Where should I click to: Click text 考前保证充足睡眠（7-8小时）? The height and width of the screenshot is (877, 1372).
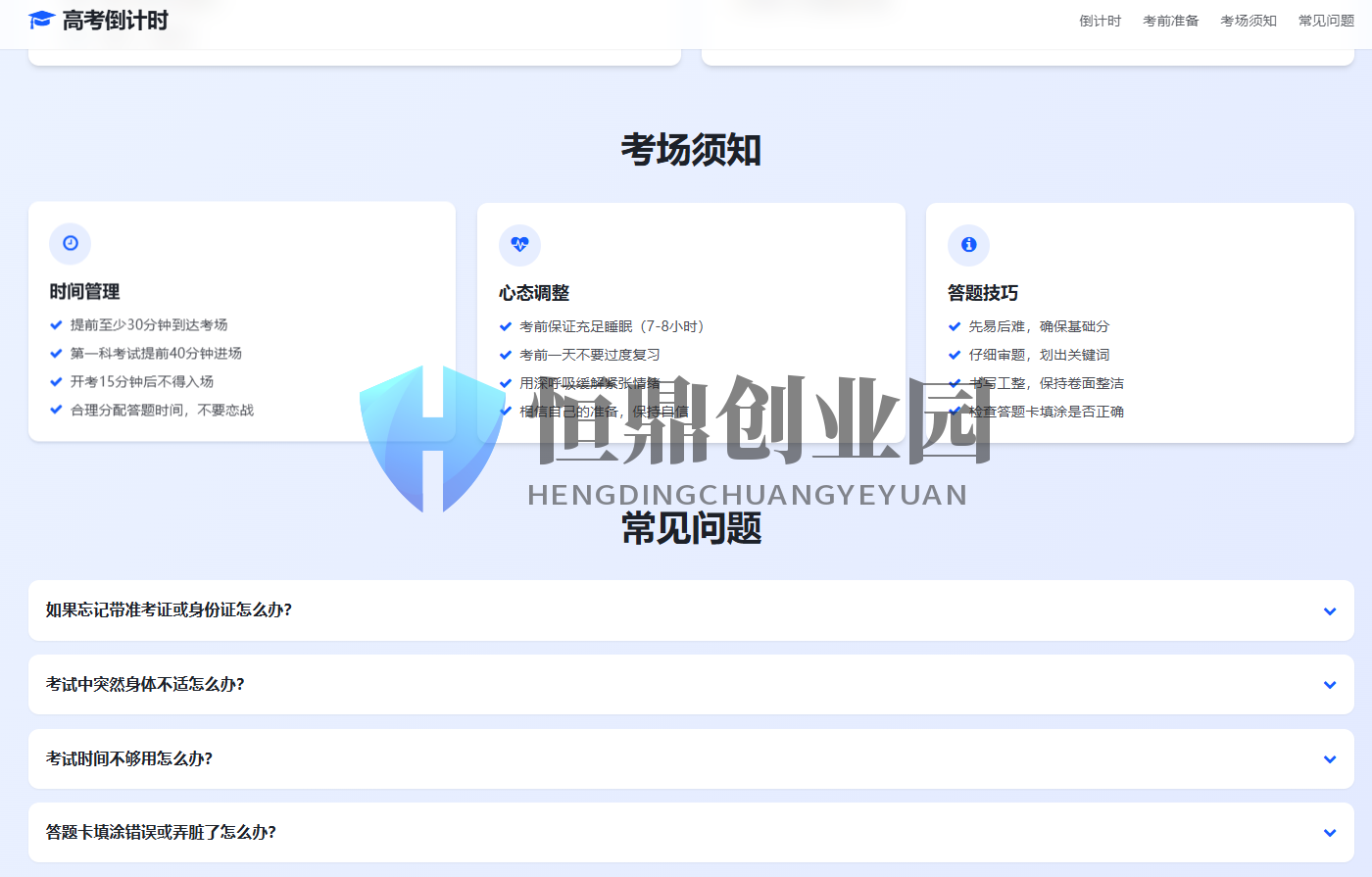[614, 327]
